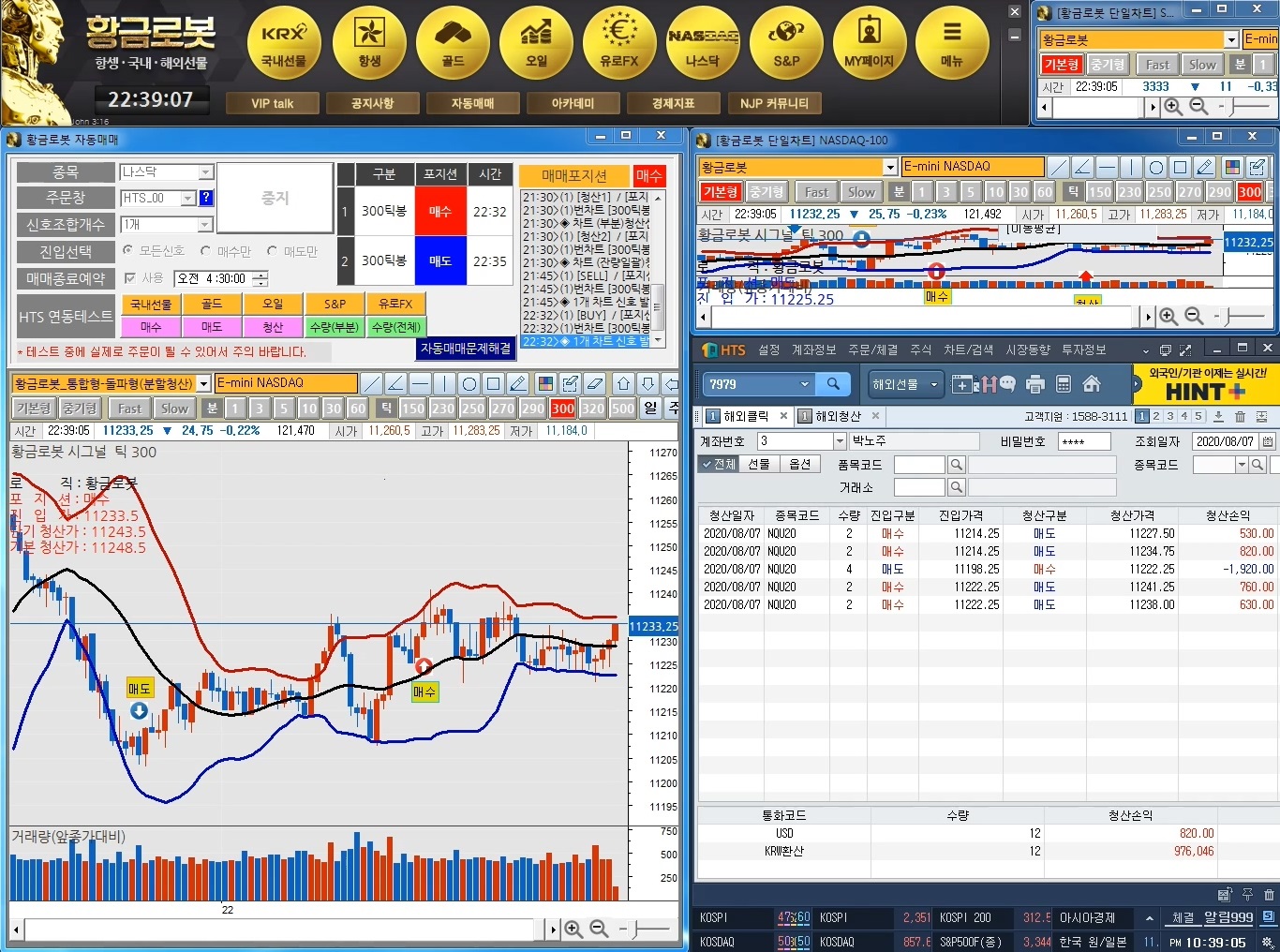Expand 주문창 HTS_00 dropdown

click(188, 198)
